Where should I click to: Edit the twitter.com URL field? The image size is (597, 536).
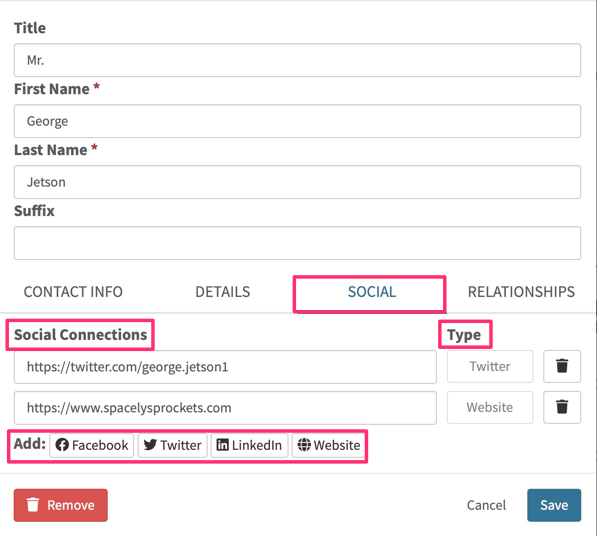(x=225, y=367)
